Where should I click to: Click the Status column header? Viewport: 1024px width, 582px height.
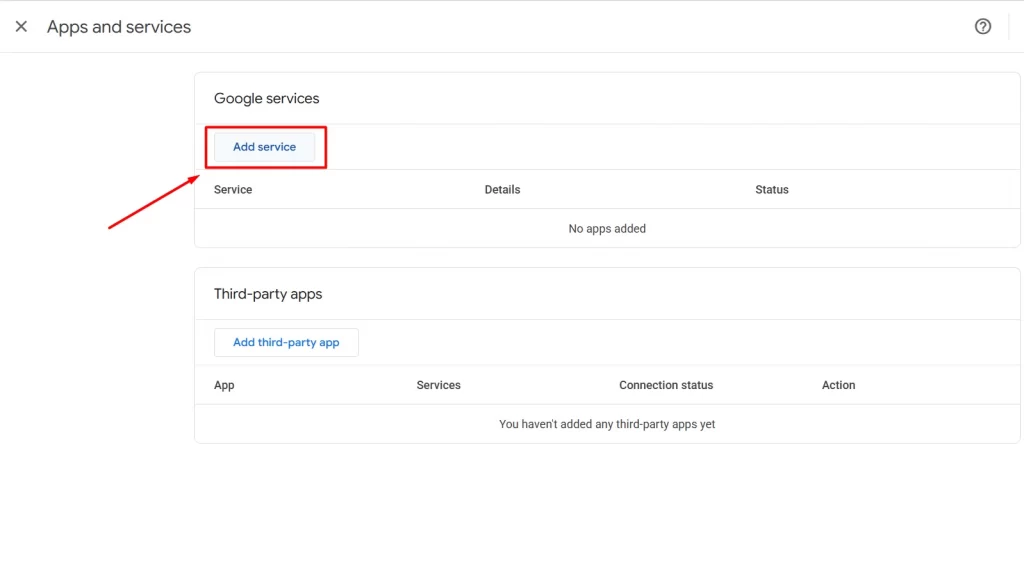pyautogui.click(x=772, y=189)
